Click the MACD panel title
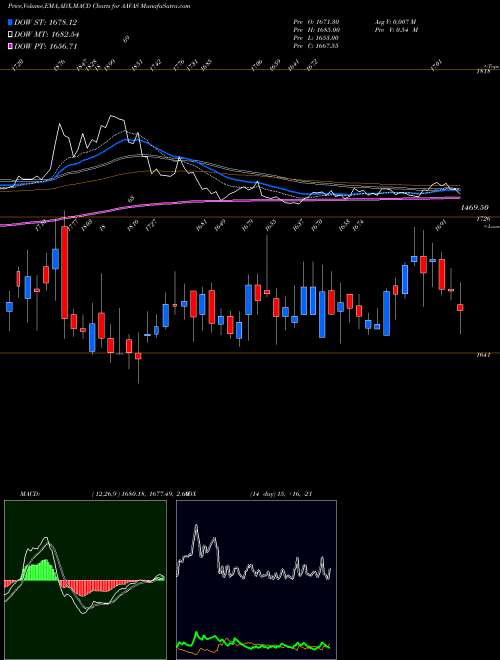The width and height of the screenshot is (500, 660). [29, 494]
